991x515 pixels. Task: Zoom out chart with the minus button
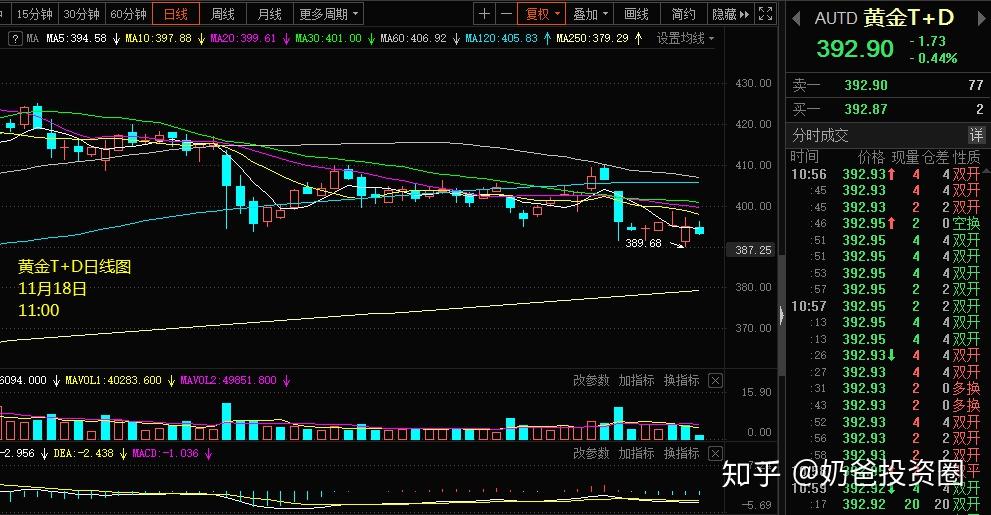[x=506, y=14]
